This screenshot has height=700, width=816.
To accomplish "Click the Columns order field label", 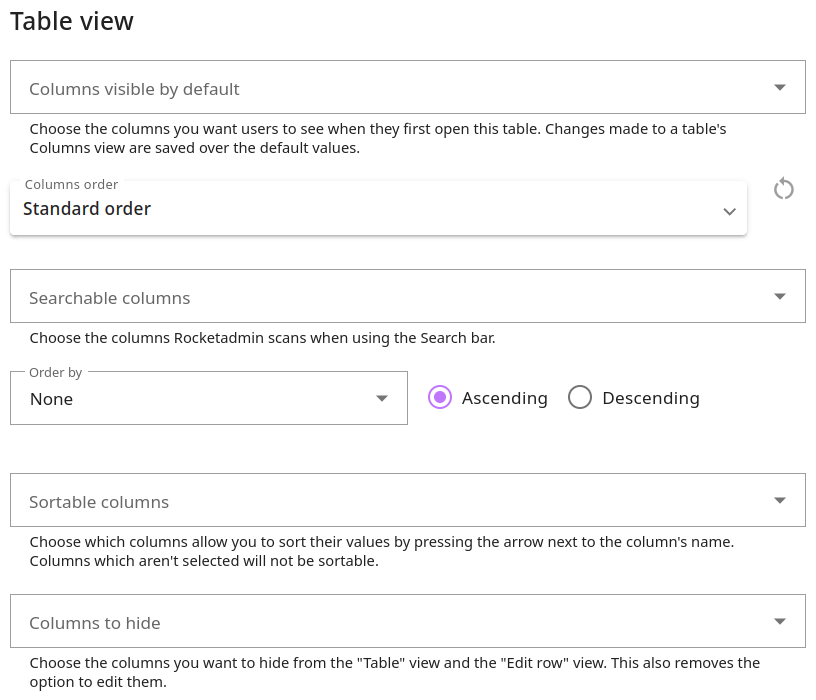I will pos(71,185).
